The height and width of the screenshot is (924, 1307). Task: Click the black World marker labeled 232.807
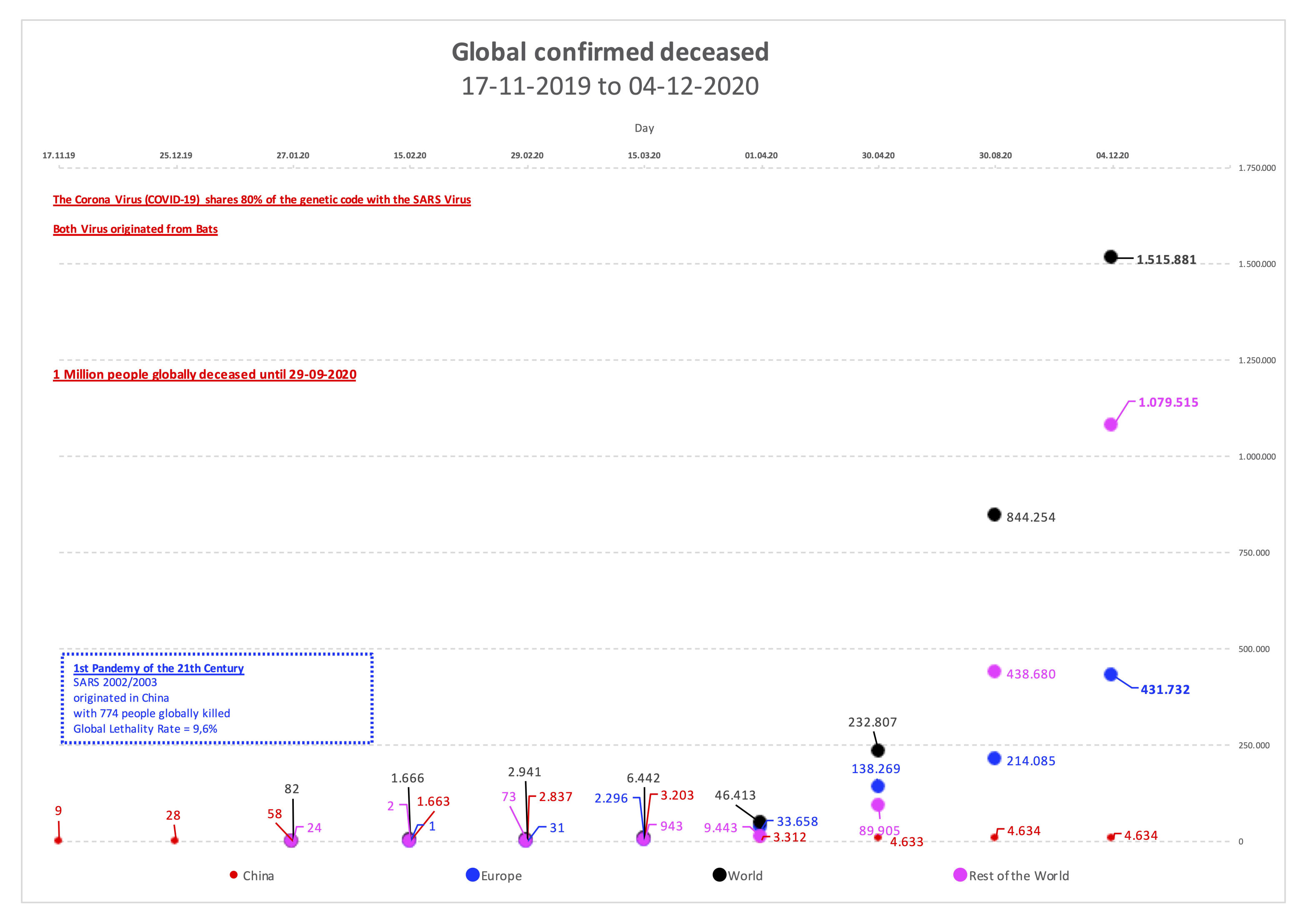point(878,750)
